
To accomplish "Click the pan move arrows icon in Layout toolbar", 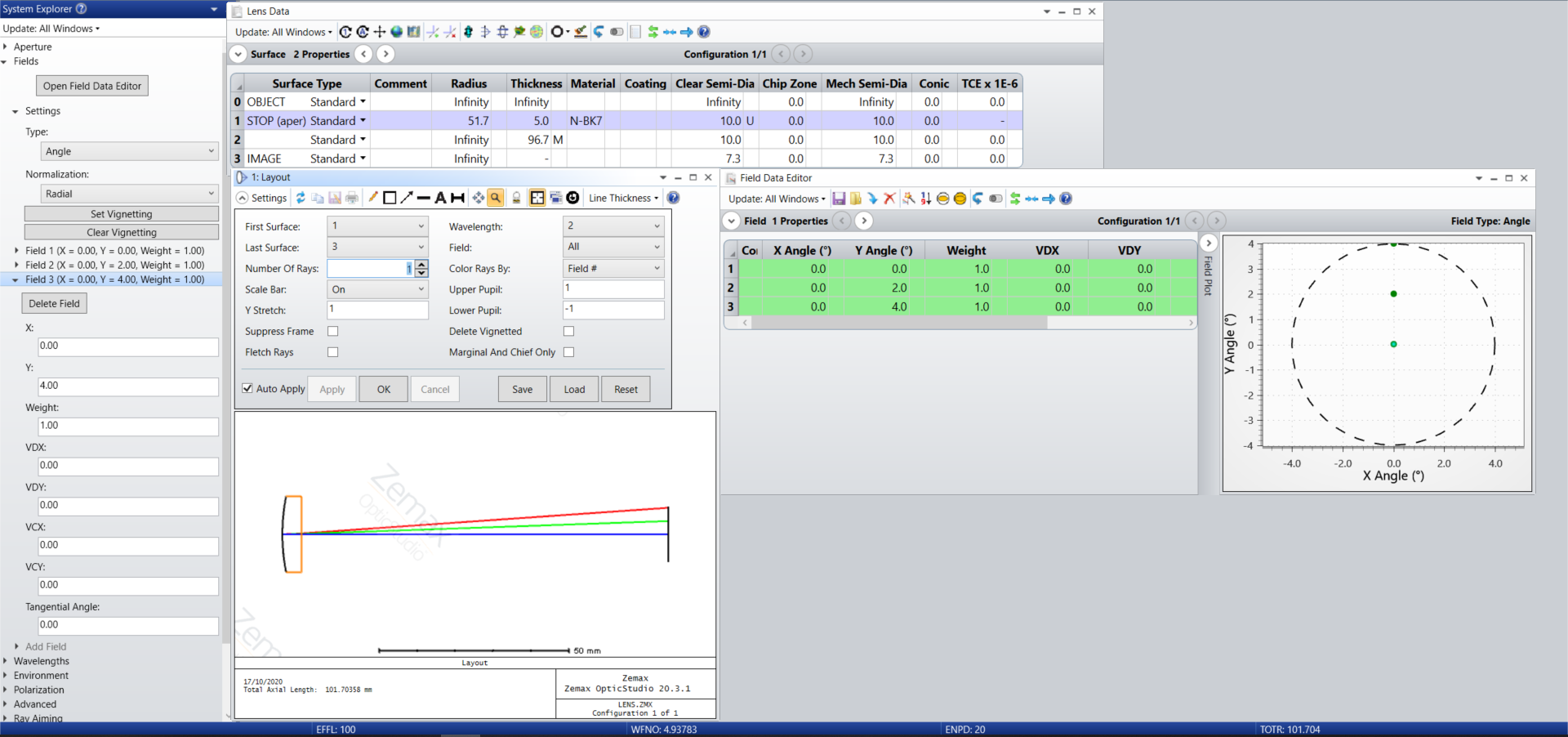I will [x=479, y=198].
